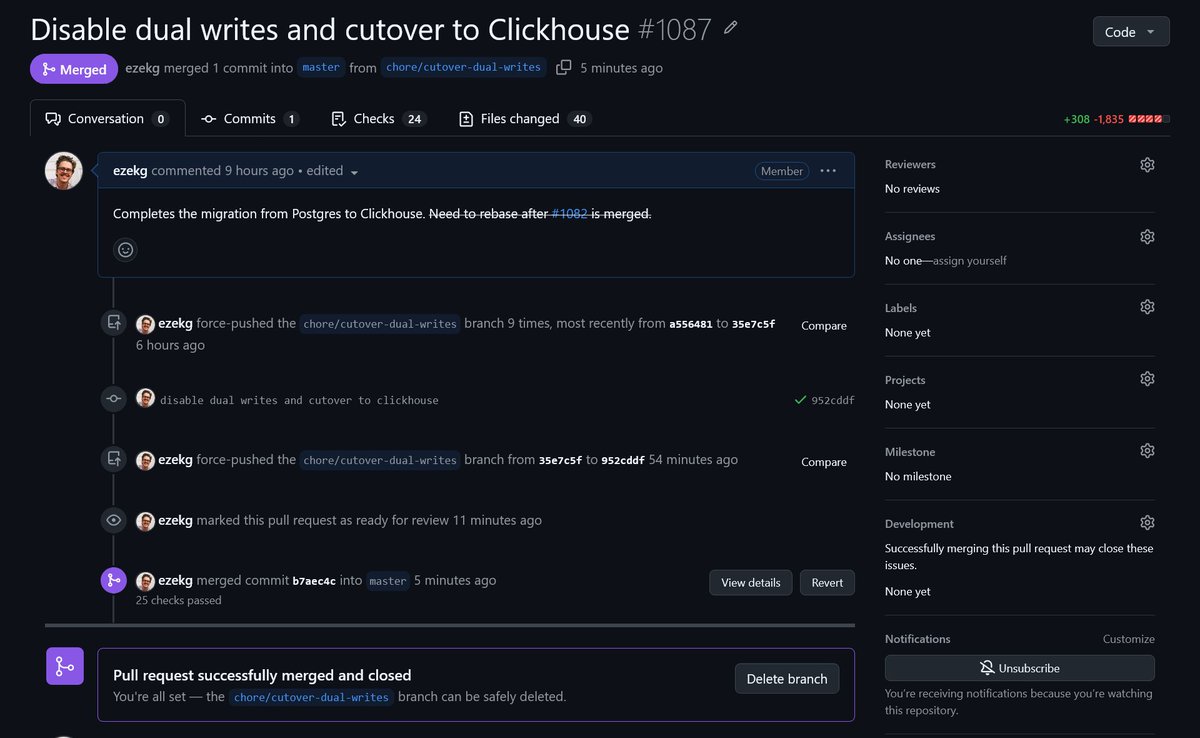Customize notification settings
Viewport: 1200px width, 738px height.
point(1128,639)
